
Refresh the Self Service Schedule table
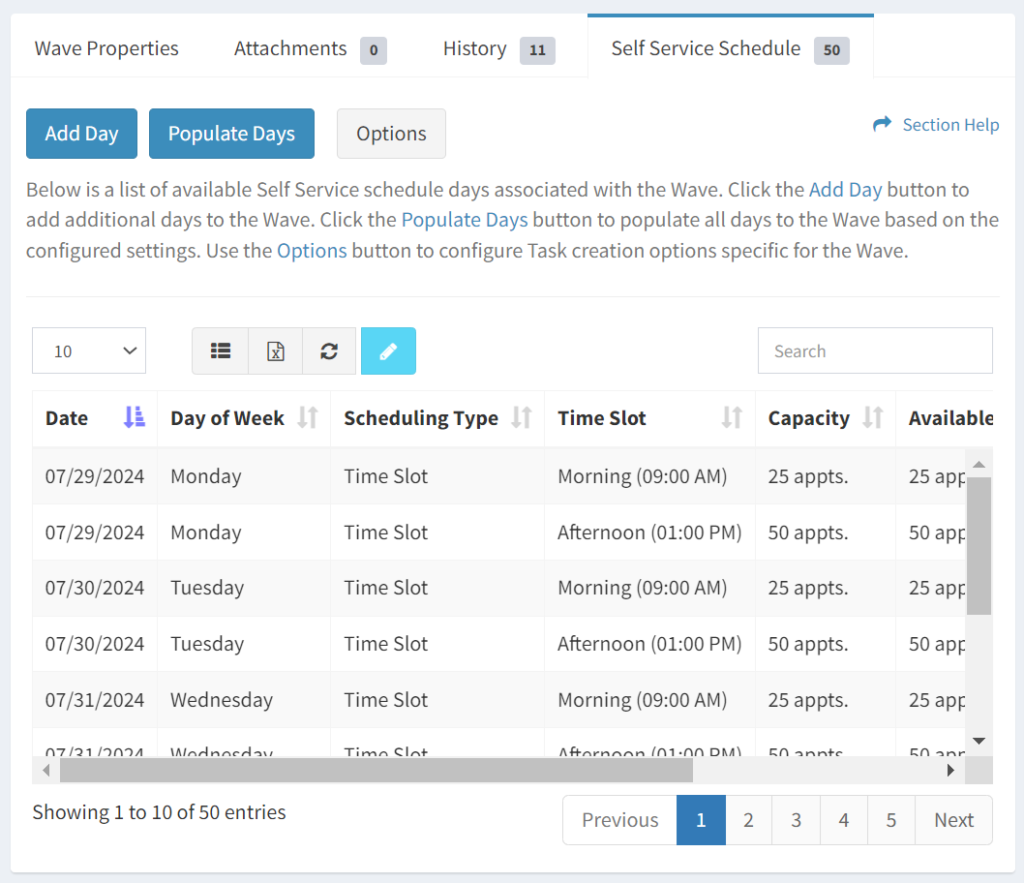click(329, 351)
